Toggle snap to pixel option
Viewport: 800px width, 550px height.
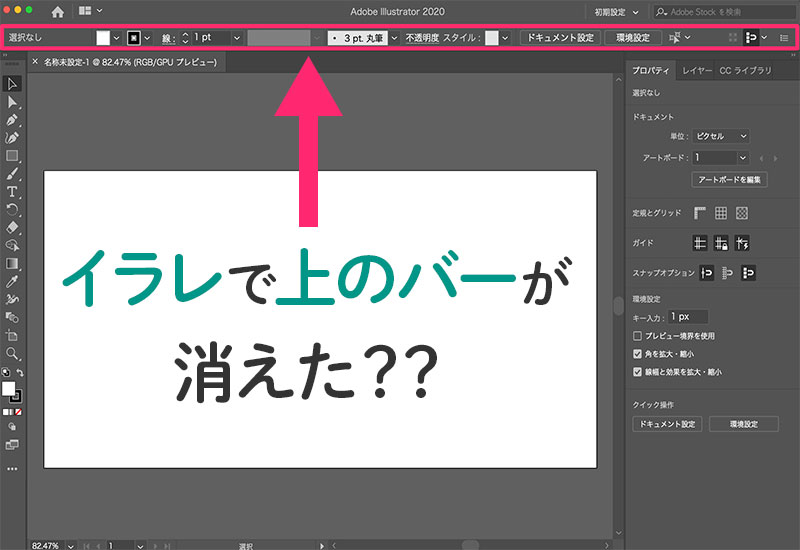748,273
